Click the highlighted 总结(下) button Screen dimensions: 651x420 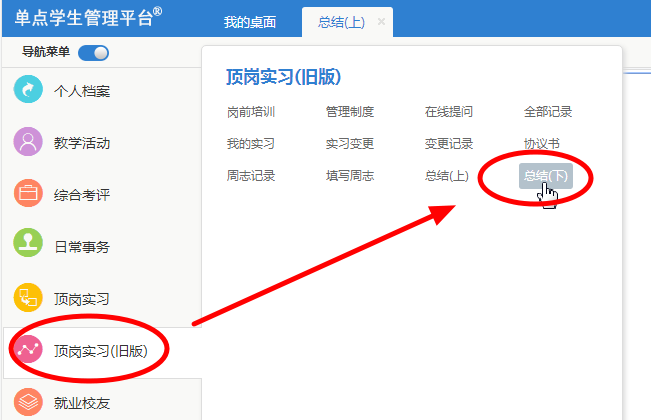pyautogui.click(x=546, y=176)
